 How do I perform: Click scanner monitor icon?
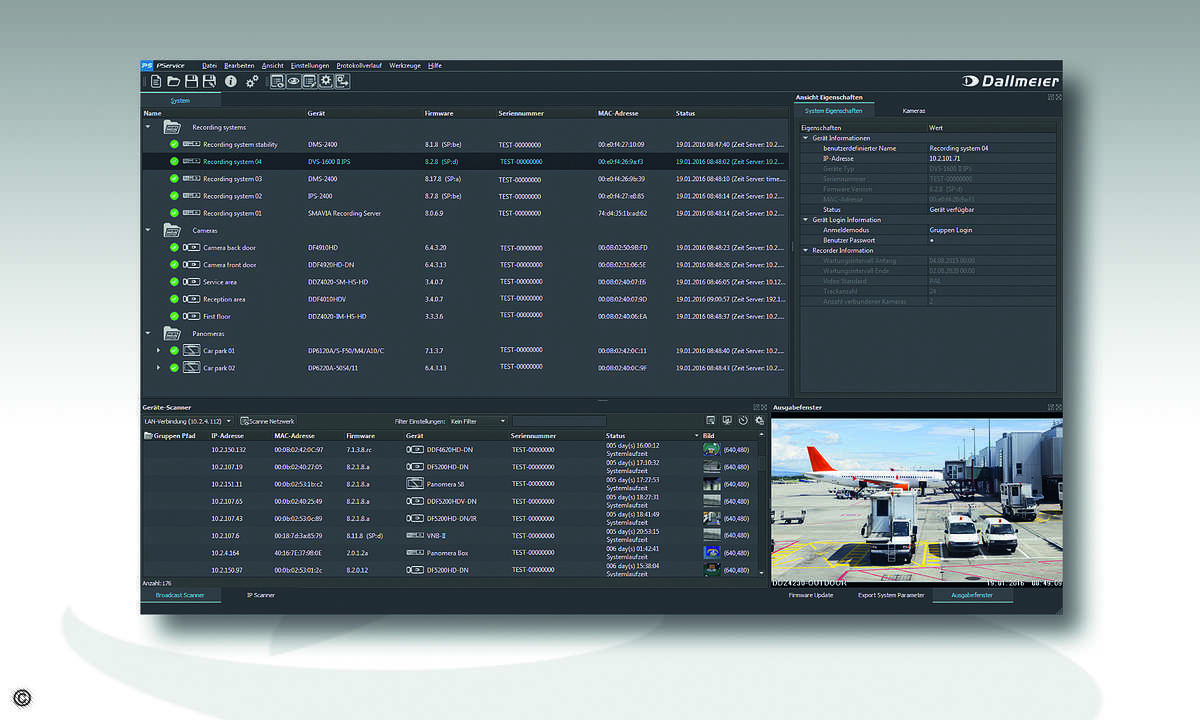click(727, 420)
